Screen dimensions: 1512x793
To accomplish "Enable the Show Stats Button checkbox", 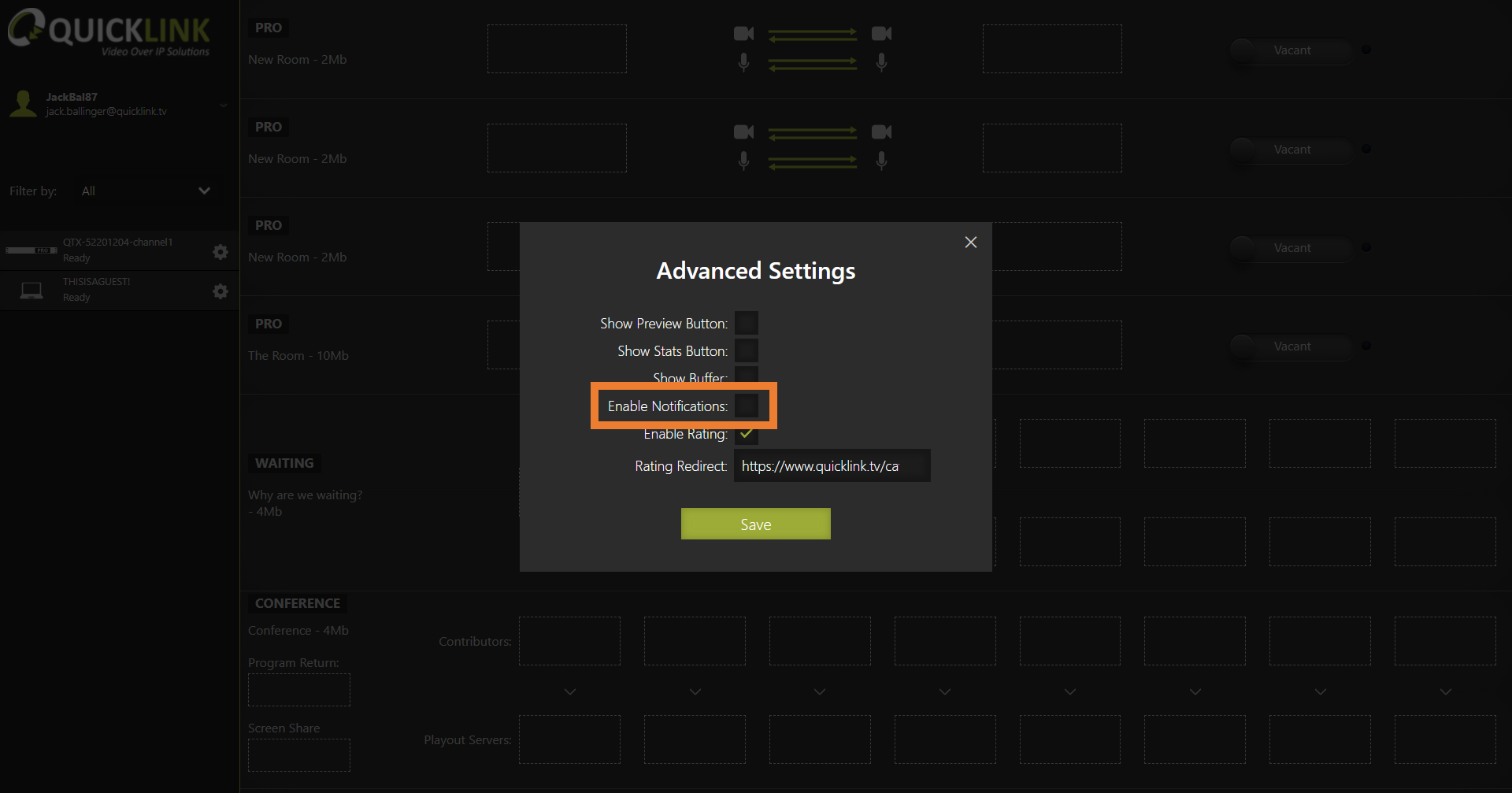I will pos(746,350).
